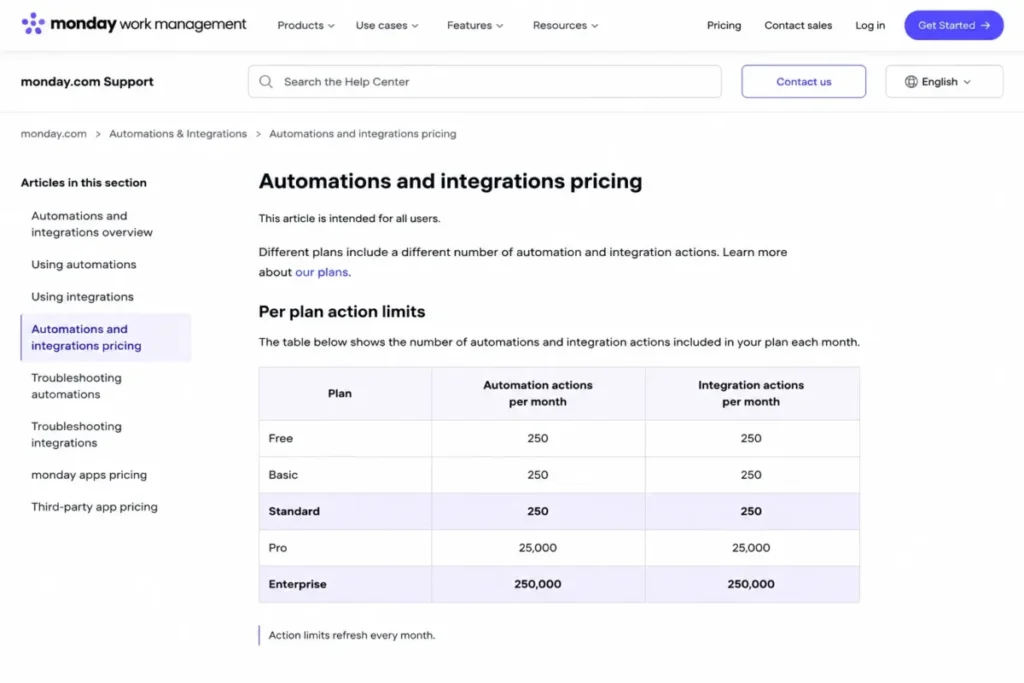Open Automations & Integrations breadcrumb
The height and width of the screenshot is (683, 1024).
click(178, 134)
